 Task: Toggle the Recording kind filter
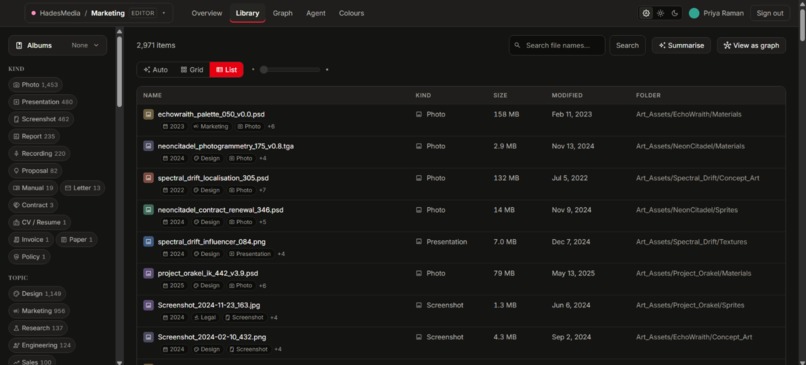pyautogui.click(x=39, y=153)
